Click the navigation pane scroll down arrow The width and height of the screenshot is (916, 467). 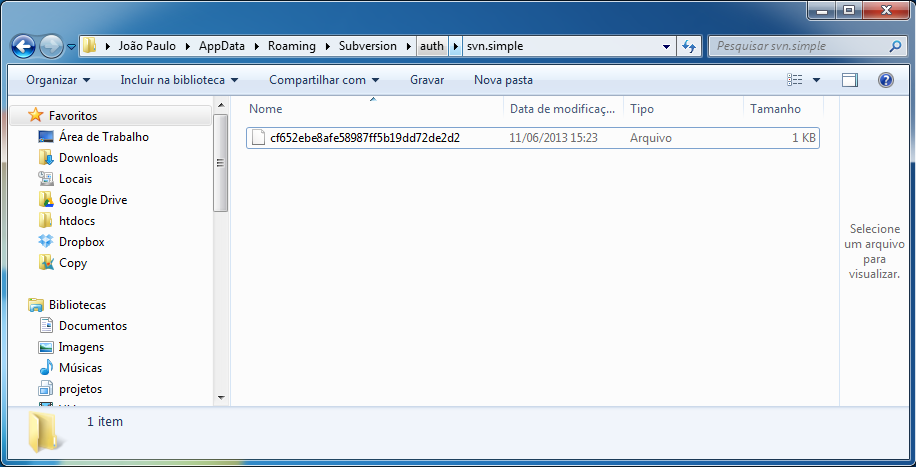tap(221, 397)
